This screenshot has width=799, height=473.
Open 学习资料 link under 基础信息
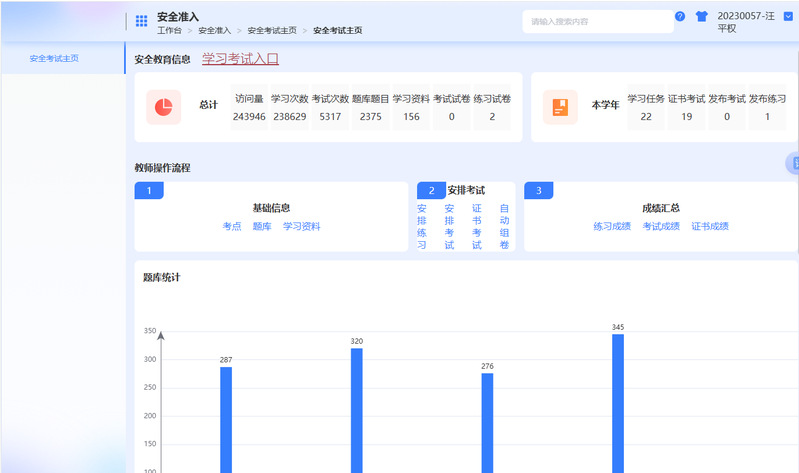tap(301, 227)
